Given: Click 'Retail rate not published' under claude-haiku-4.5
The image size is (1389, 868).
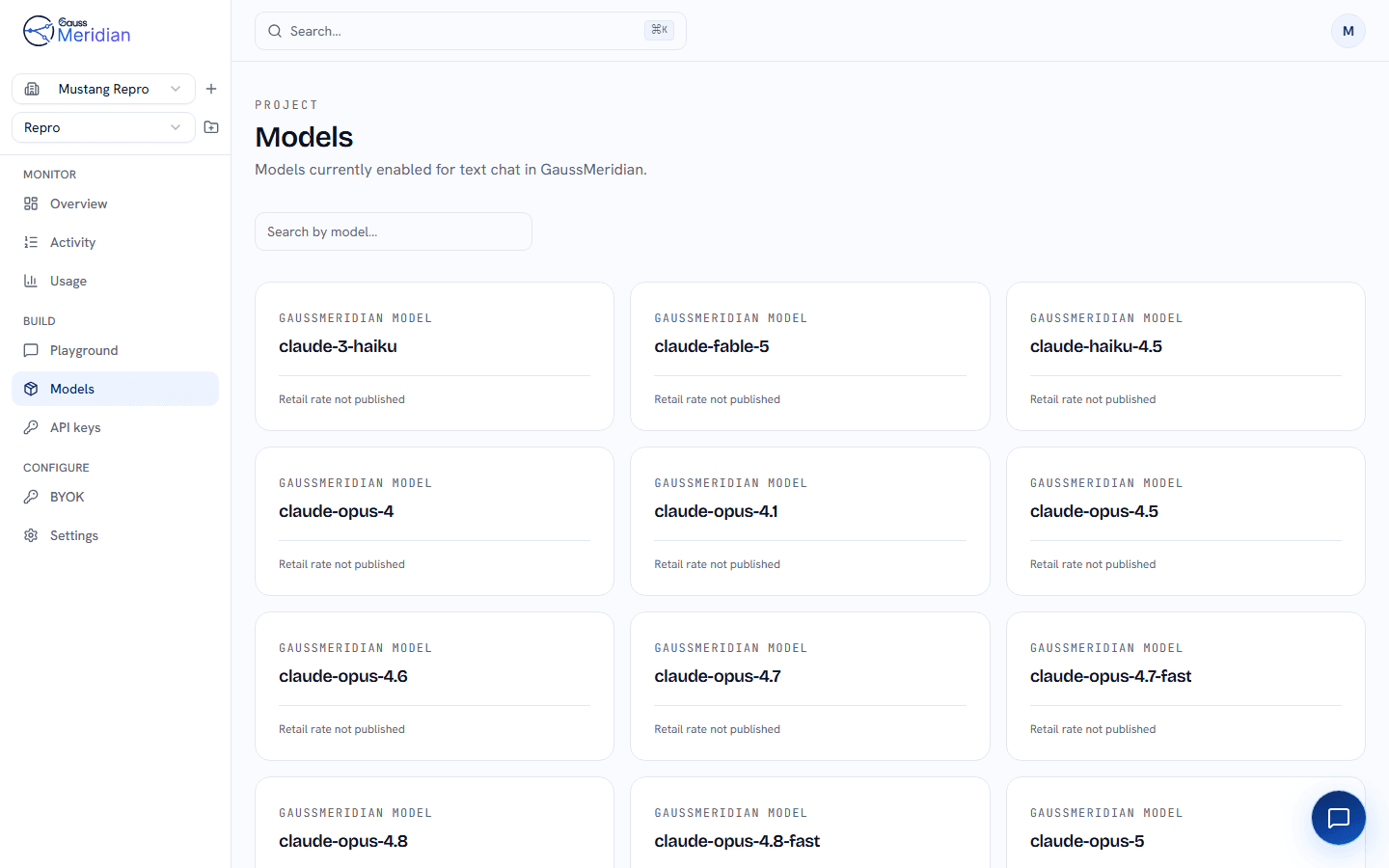Looking at the screenshot, I should click(1093, 399).
